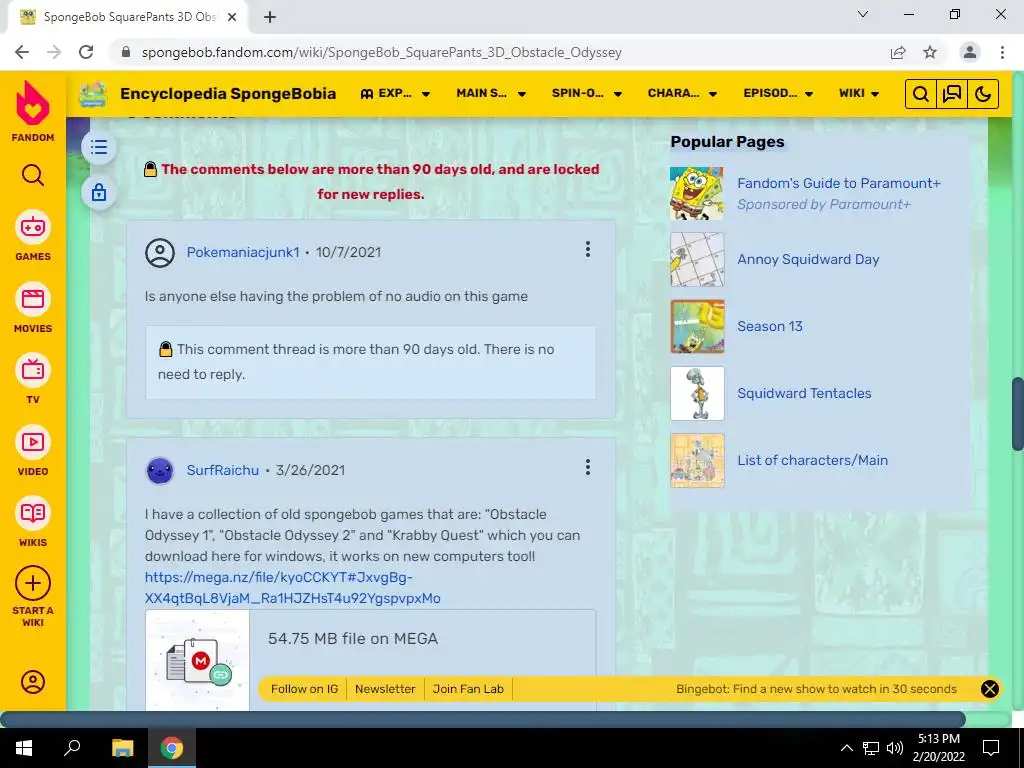Open Pokemaniacjunk1 user profile link
This screenshot has width=1024, height=768.
pos(243,252)
